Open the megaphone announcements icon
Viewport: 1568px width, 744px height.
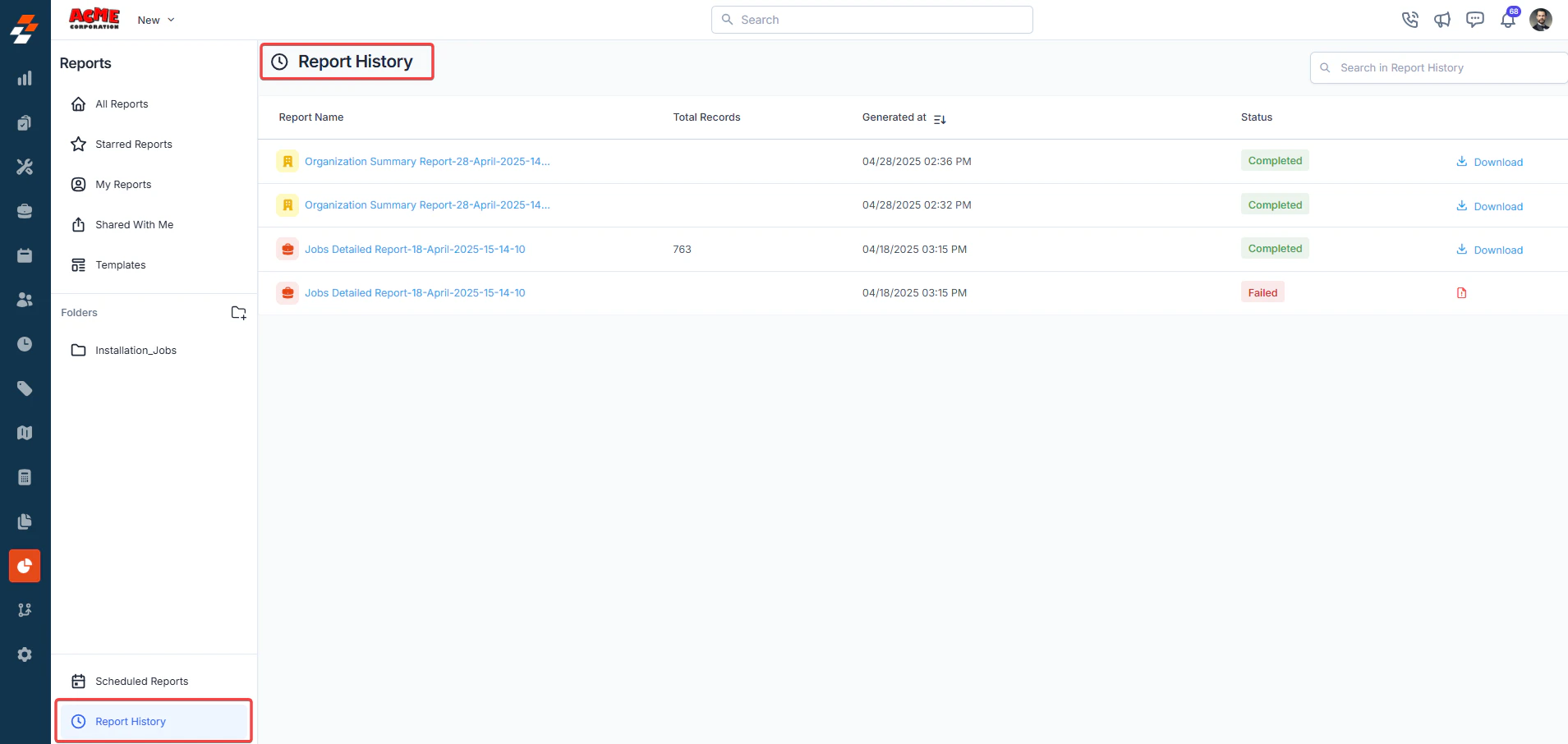pos(1442,20)
